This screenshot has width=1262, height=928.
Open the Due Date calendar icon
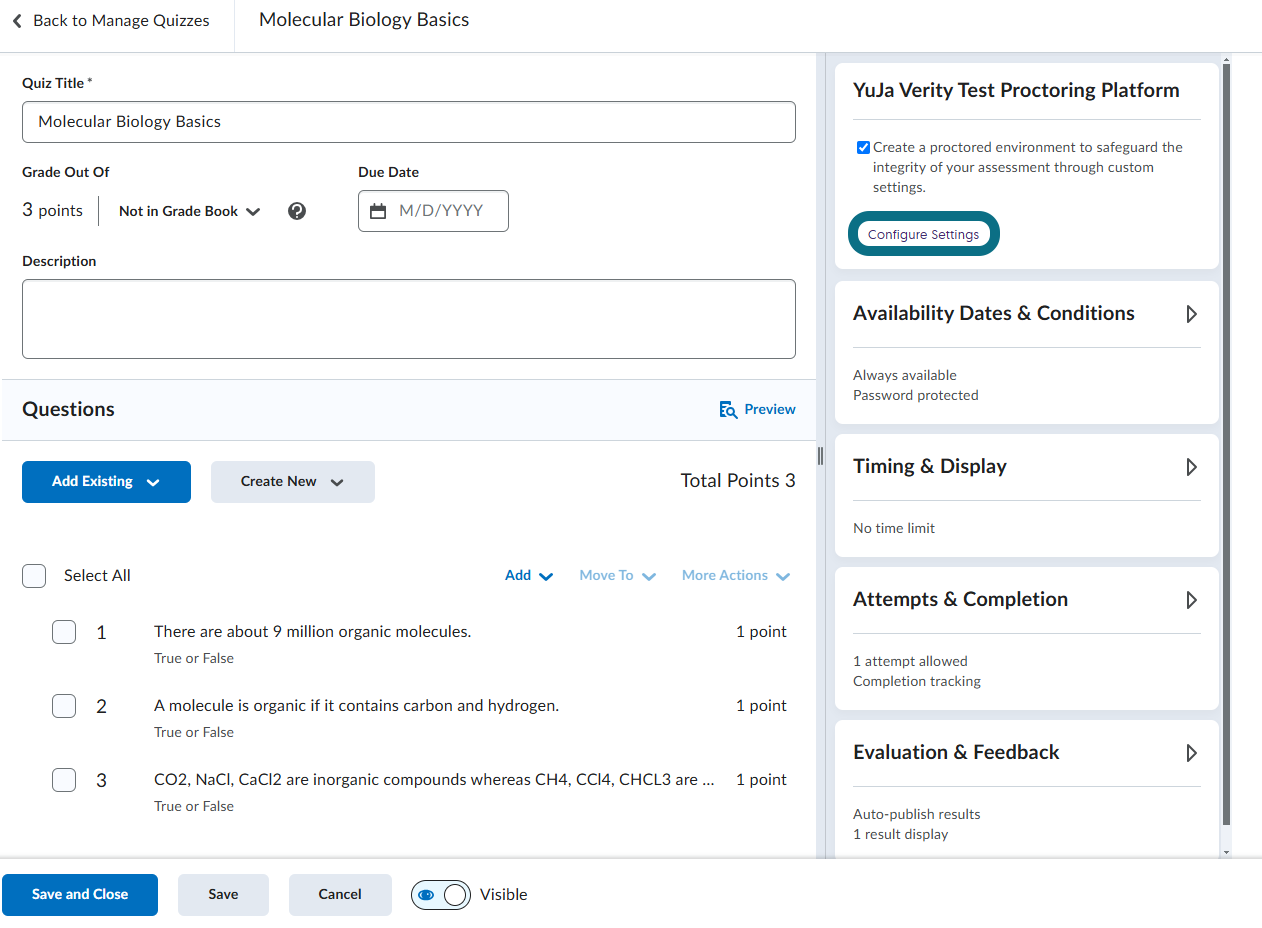coord(378,211)
